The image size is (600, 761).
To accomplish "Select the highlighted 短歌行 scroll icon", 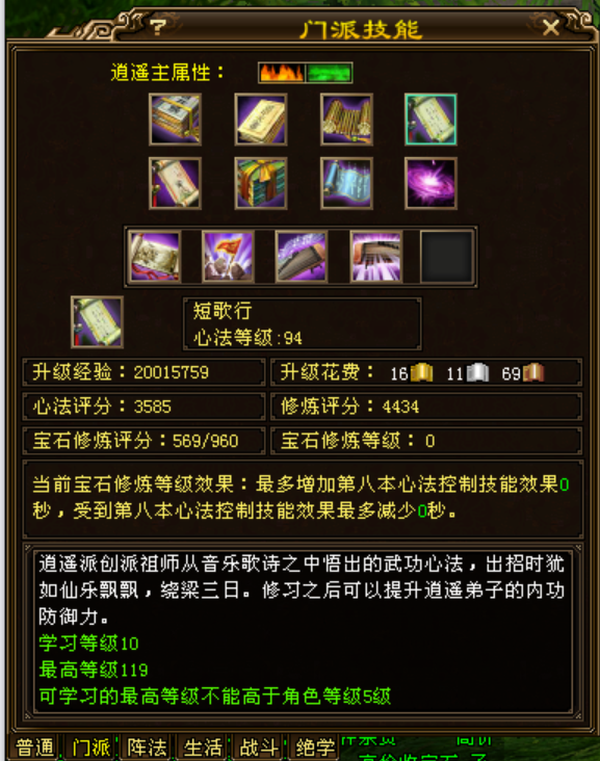I will (x=431, y=120).
